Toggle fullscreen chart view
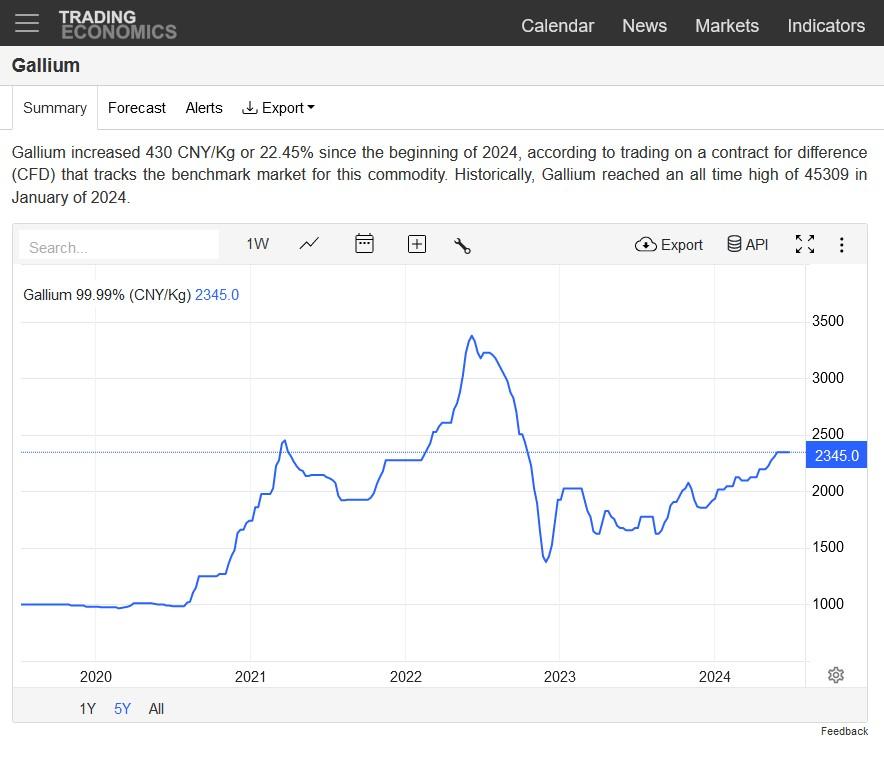884x757 pixels. tap(805, 244)
